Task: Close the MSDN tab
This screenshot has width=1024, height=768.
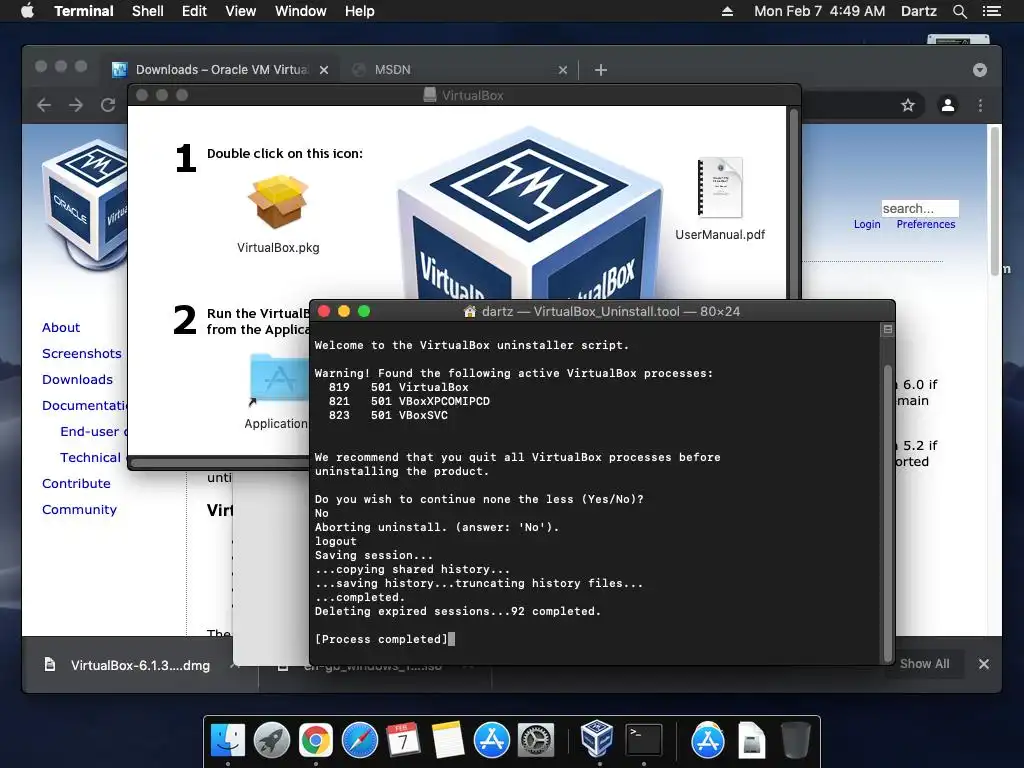Action: [x=563, y=70]
